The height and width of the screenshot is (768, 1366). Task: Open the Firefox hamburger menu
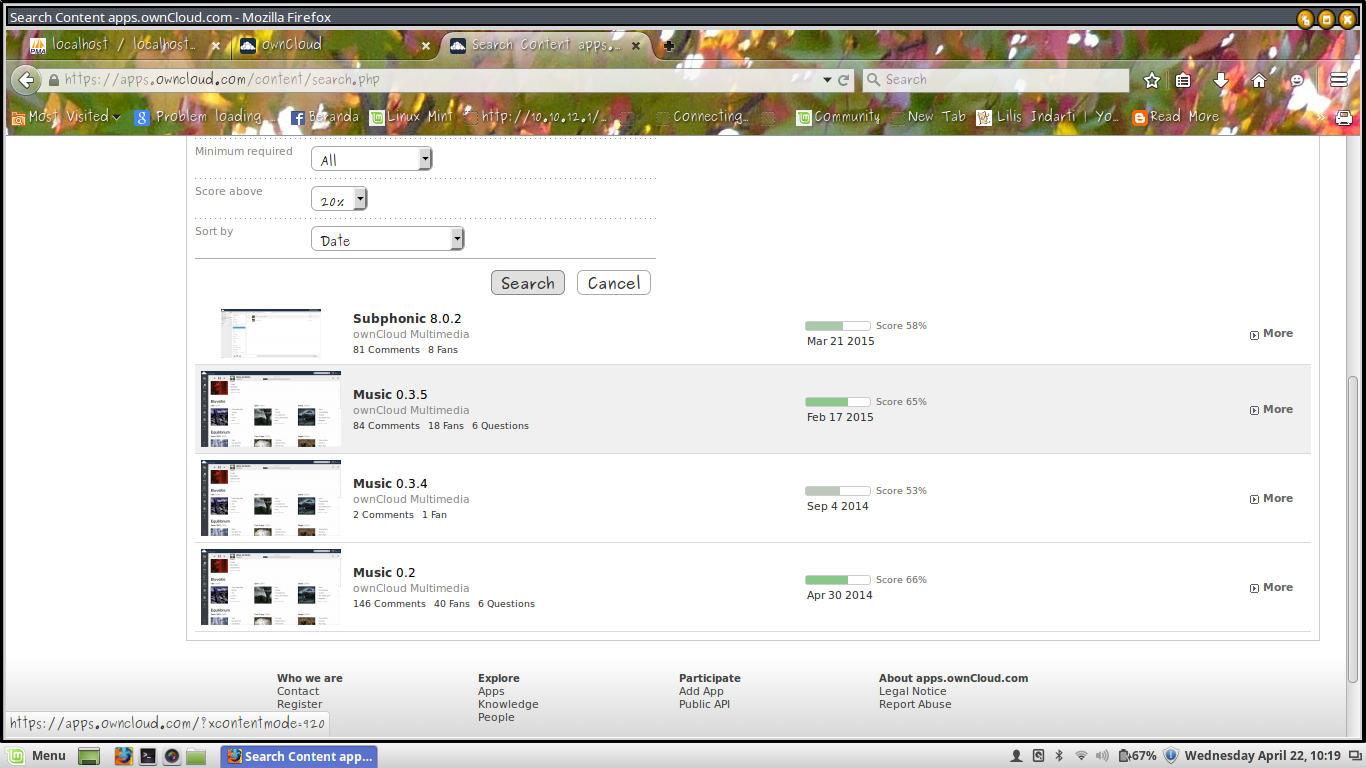[1339, 80]
